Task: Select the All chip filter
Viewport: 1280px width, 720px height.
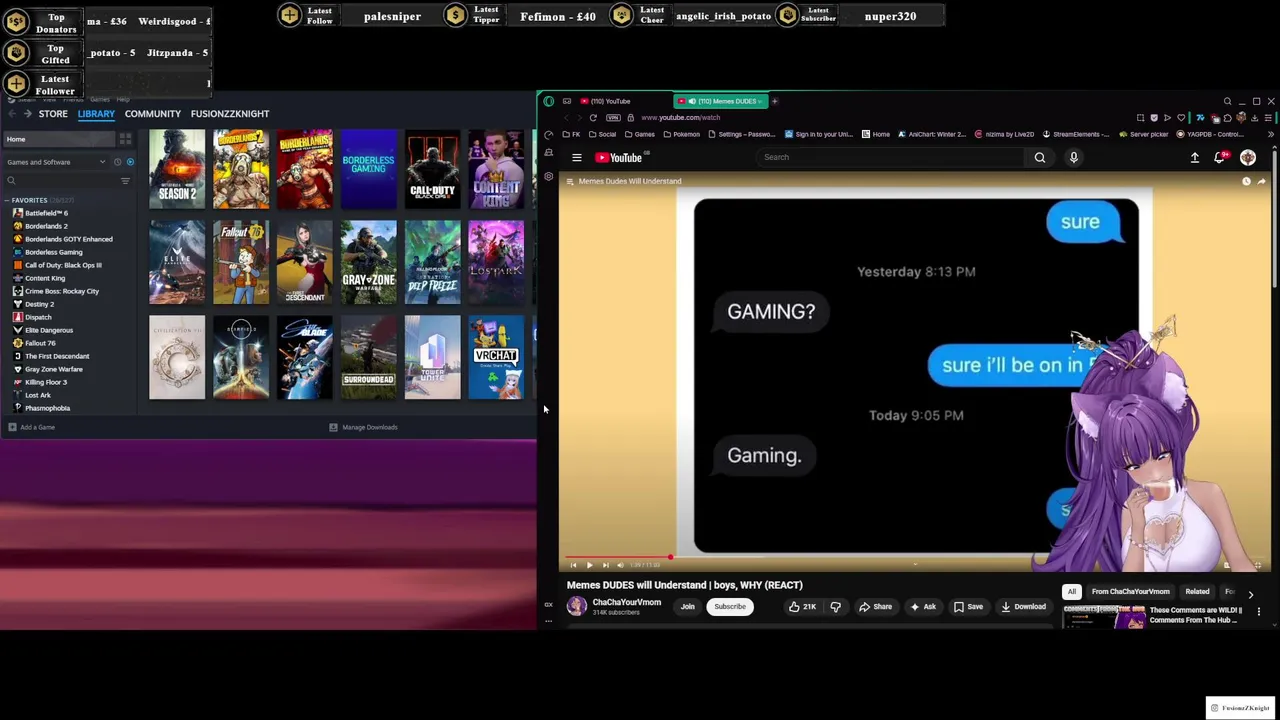Action: [1071, 592]
